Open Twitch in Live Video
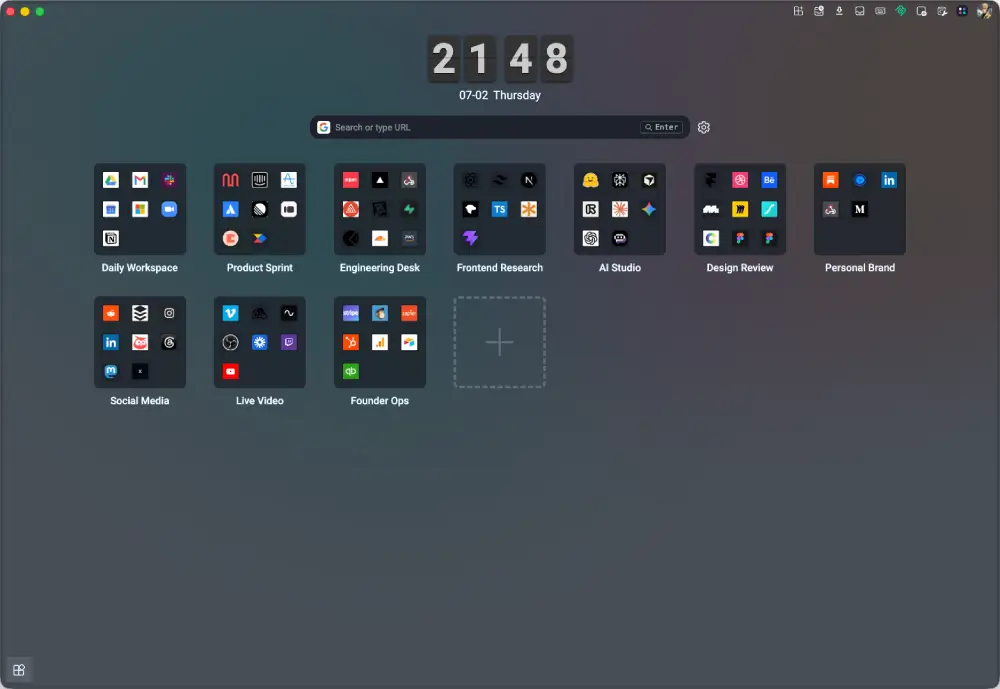1000x689 pixels. (x=289, y=343)
